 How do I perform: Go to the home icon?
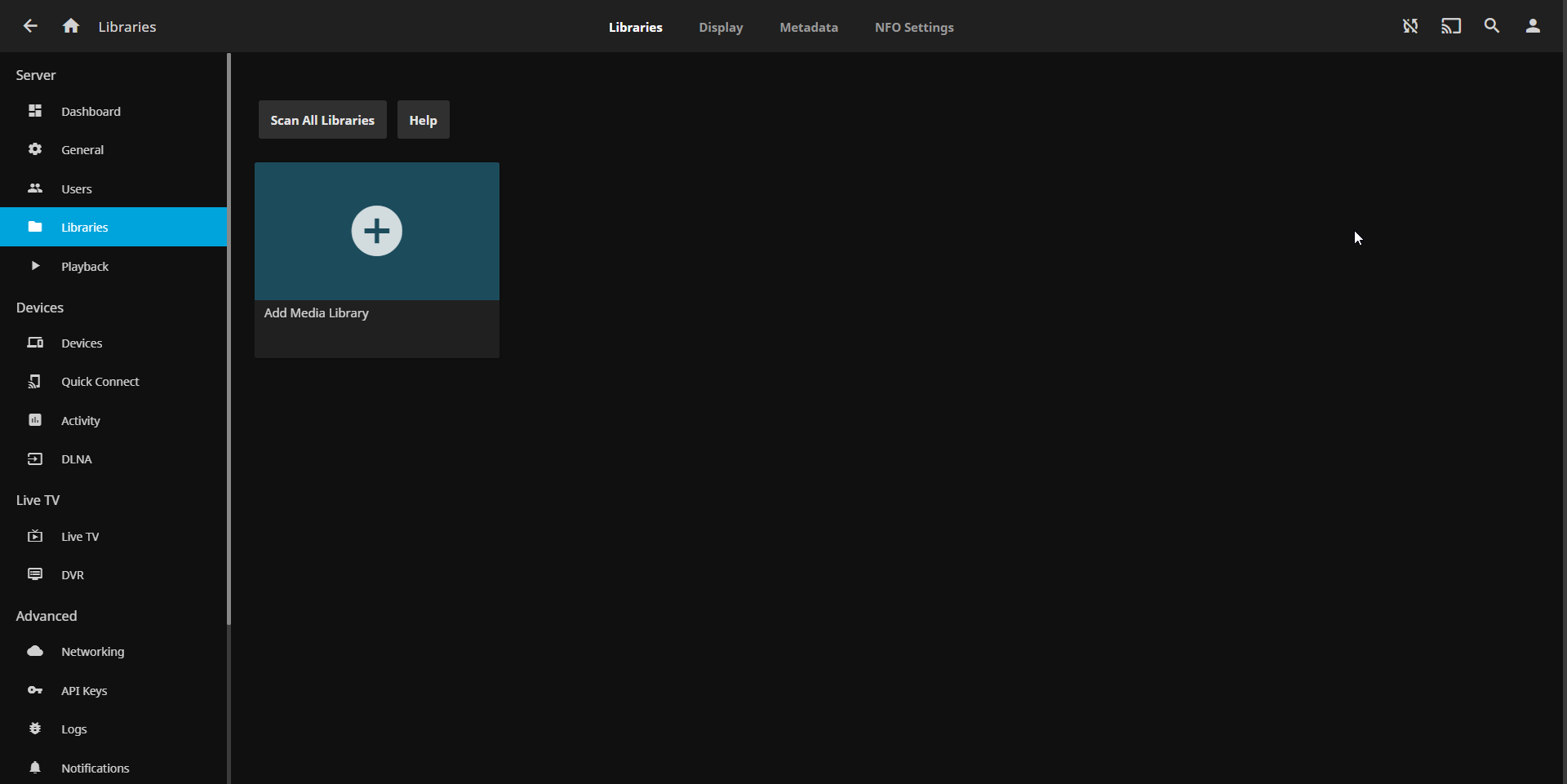(x=71, y=26)
